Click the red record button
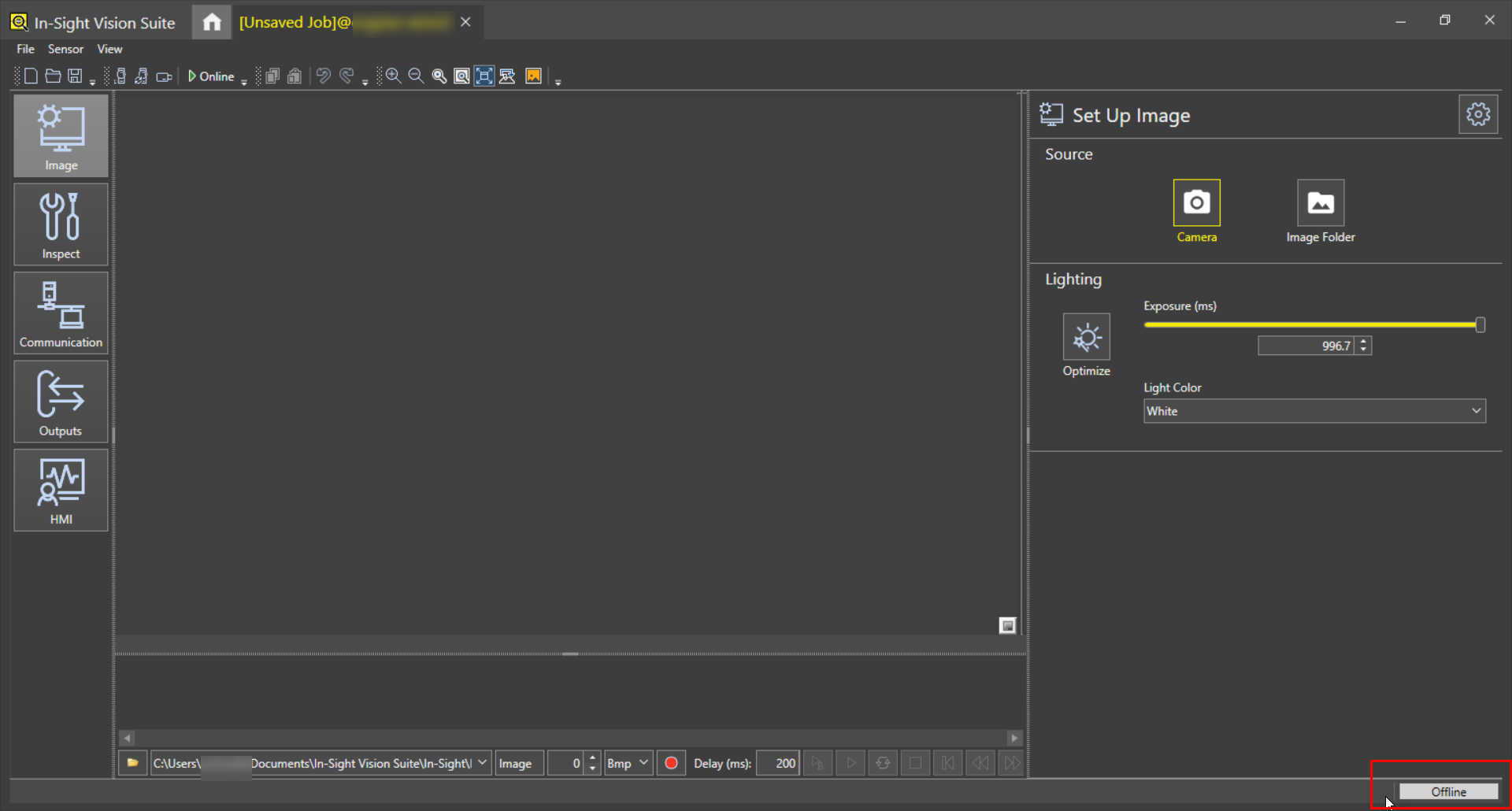 tap(671, 763)
